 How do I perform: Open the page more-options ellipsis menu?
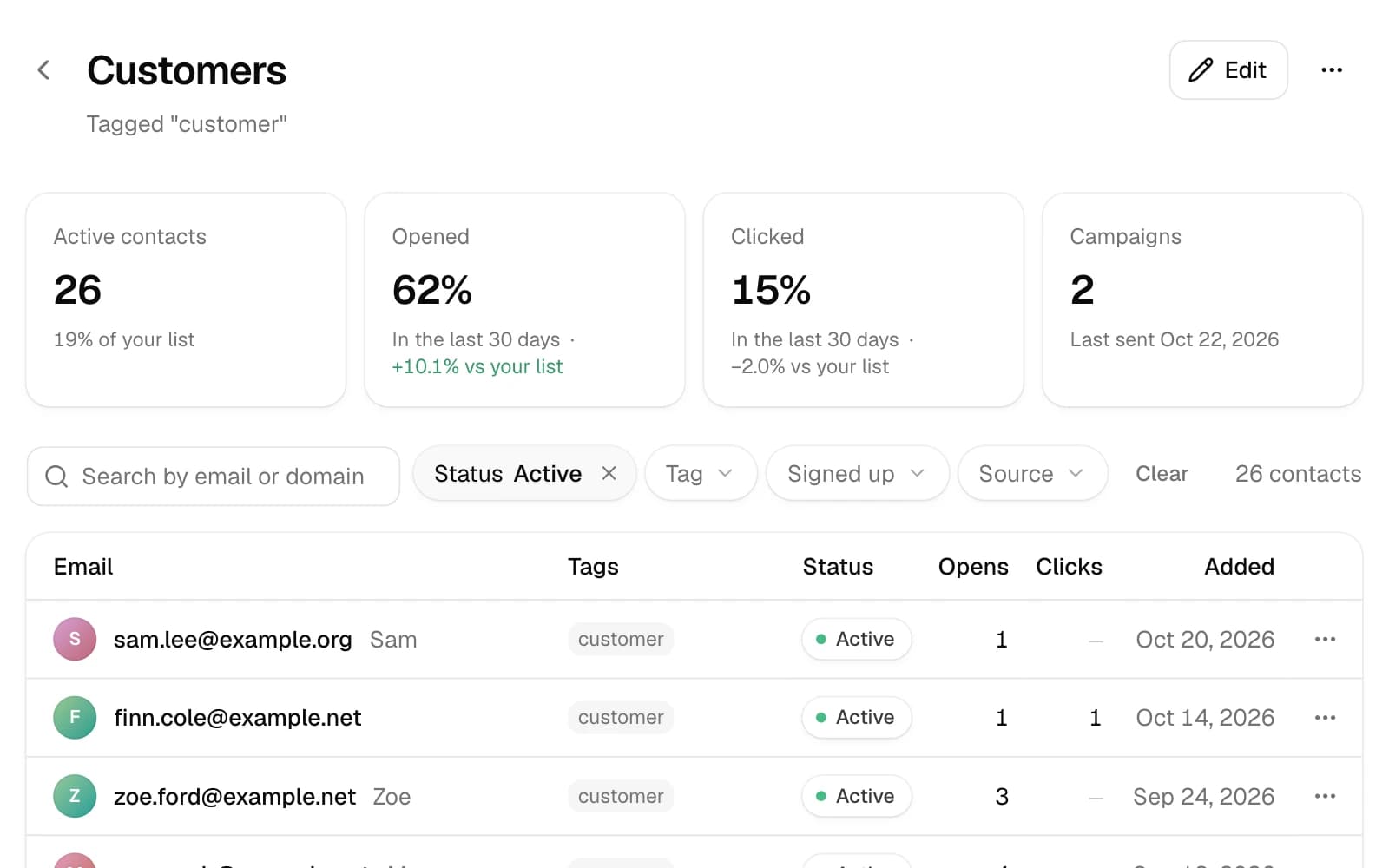click(x=1331, y=70)
